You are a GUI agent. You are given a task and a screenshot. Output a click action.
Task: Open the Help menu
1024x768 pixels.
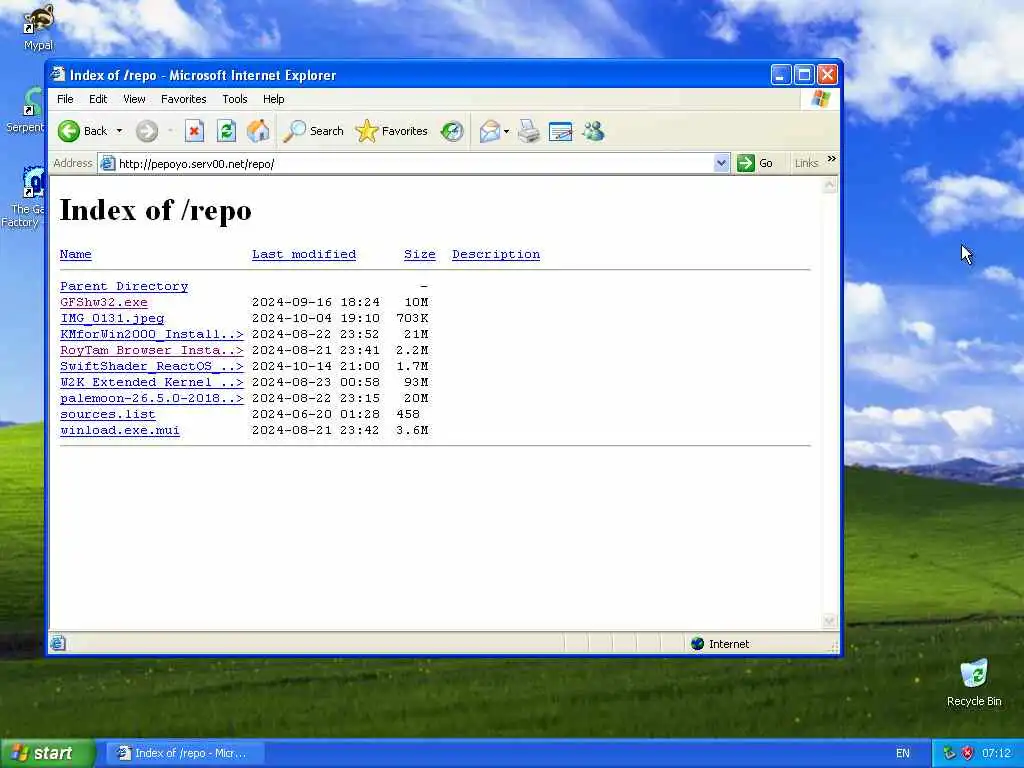point(274,99)
